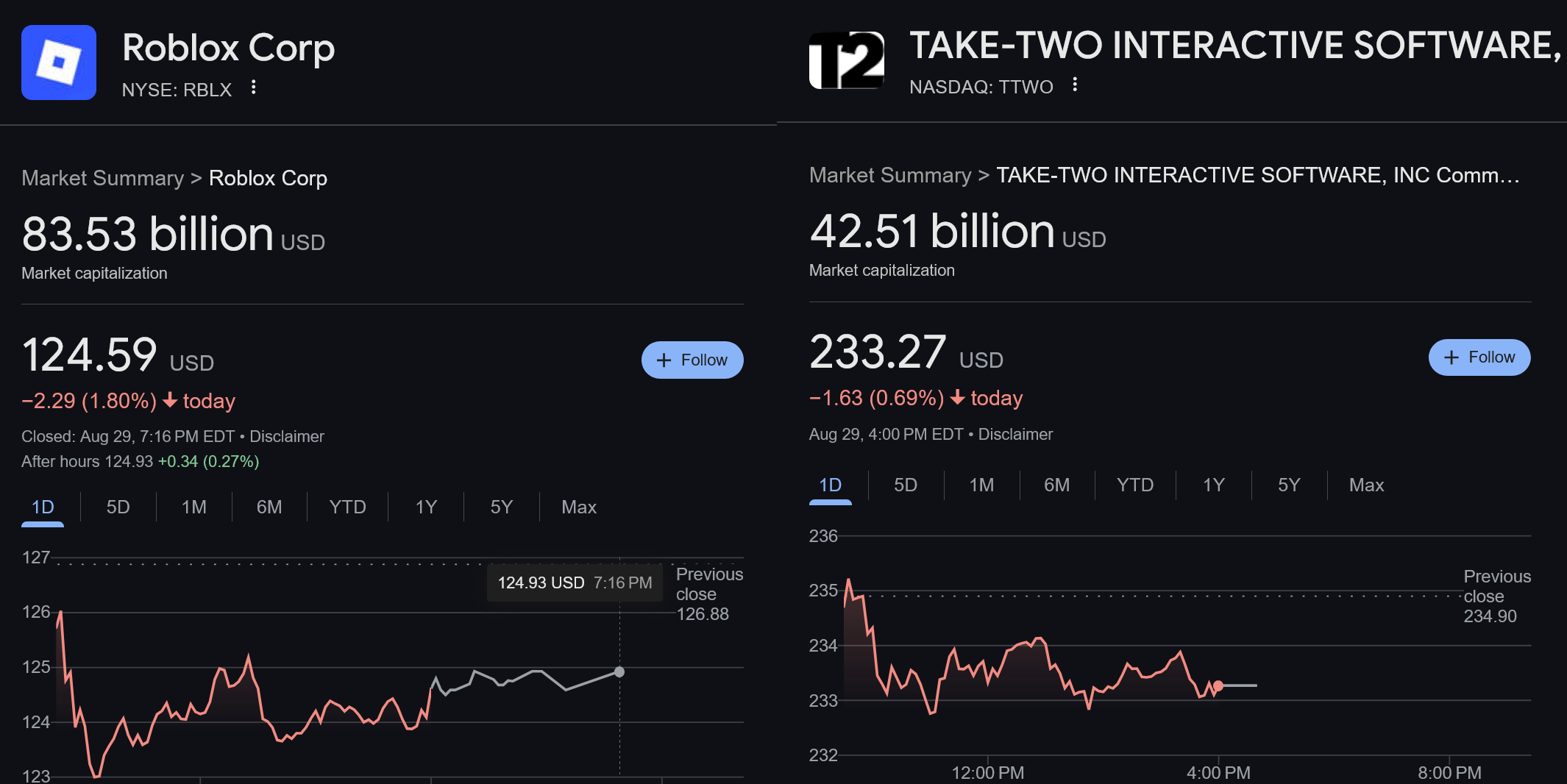Image resolution: width=1567 pixels, height=784 pixels.
Task: Open the Disclaimer link under Take-Two price
Action: pos(1015,434)
